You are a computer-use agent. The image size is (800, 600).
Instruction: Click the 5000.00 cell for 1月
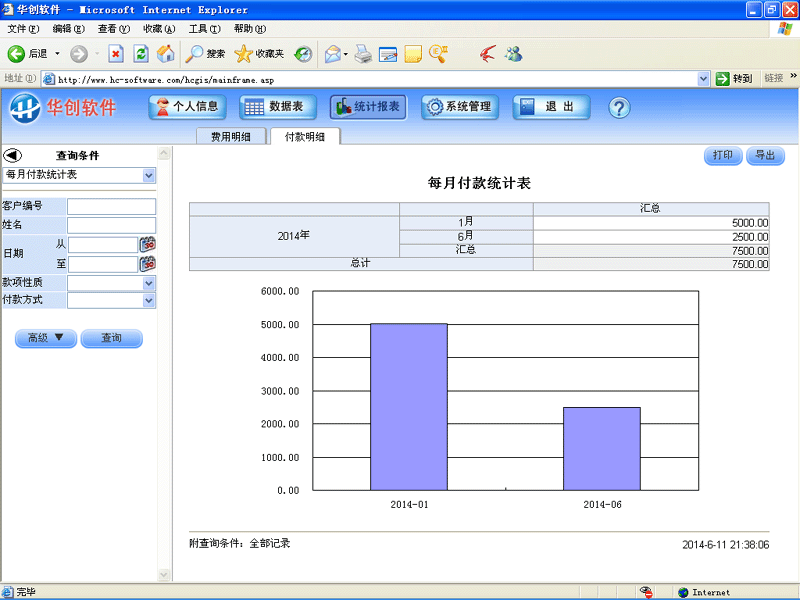[651, 223]
